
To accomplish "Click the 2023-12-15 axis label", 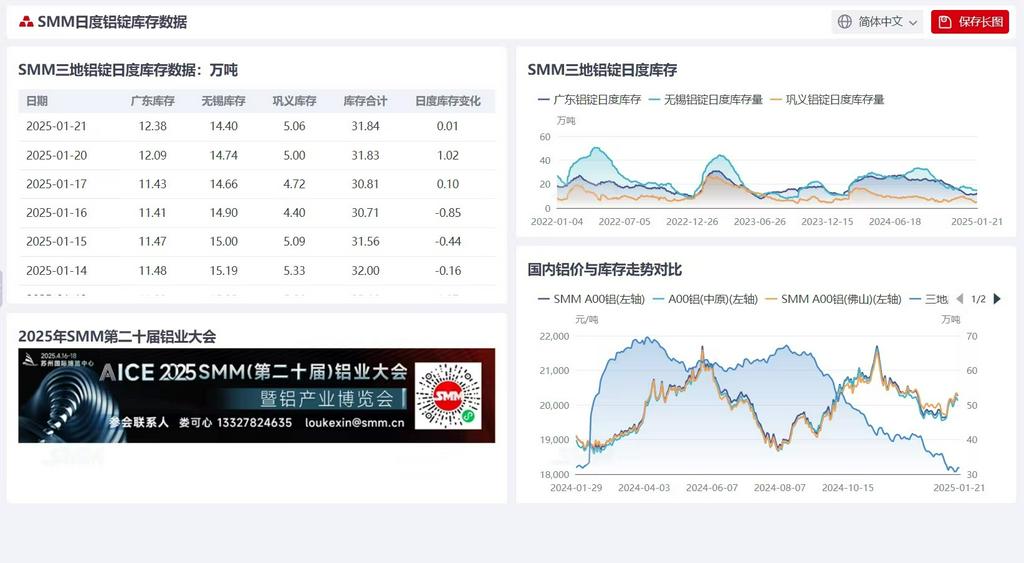I will 827,221.
